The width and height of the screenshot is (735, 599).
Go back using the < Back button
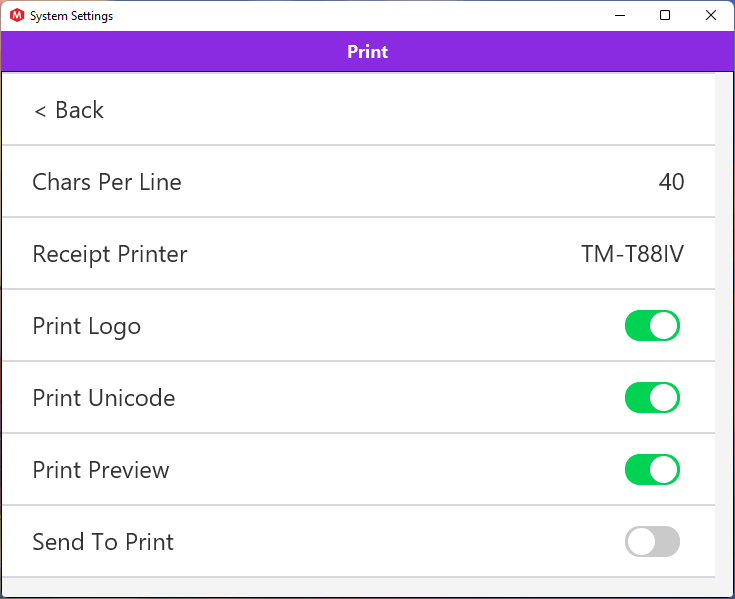pyautogui.click(x=69, y=110)
